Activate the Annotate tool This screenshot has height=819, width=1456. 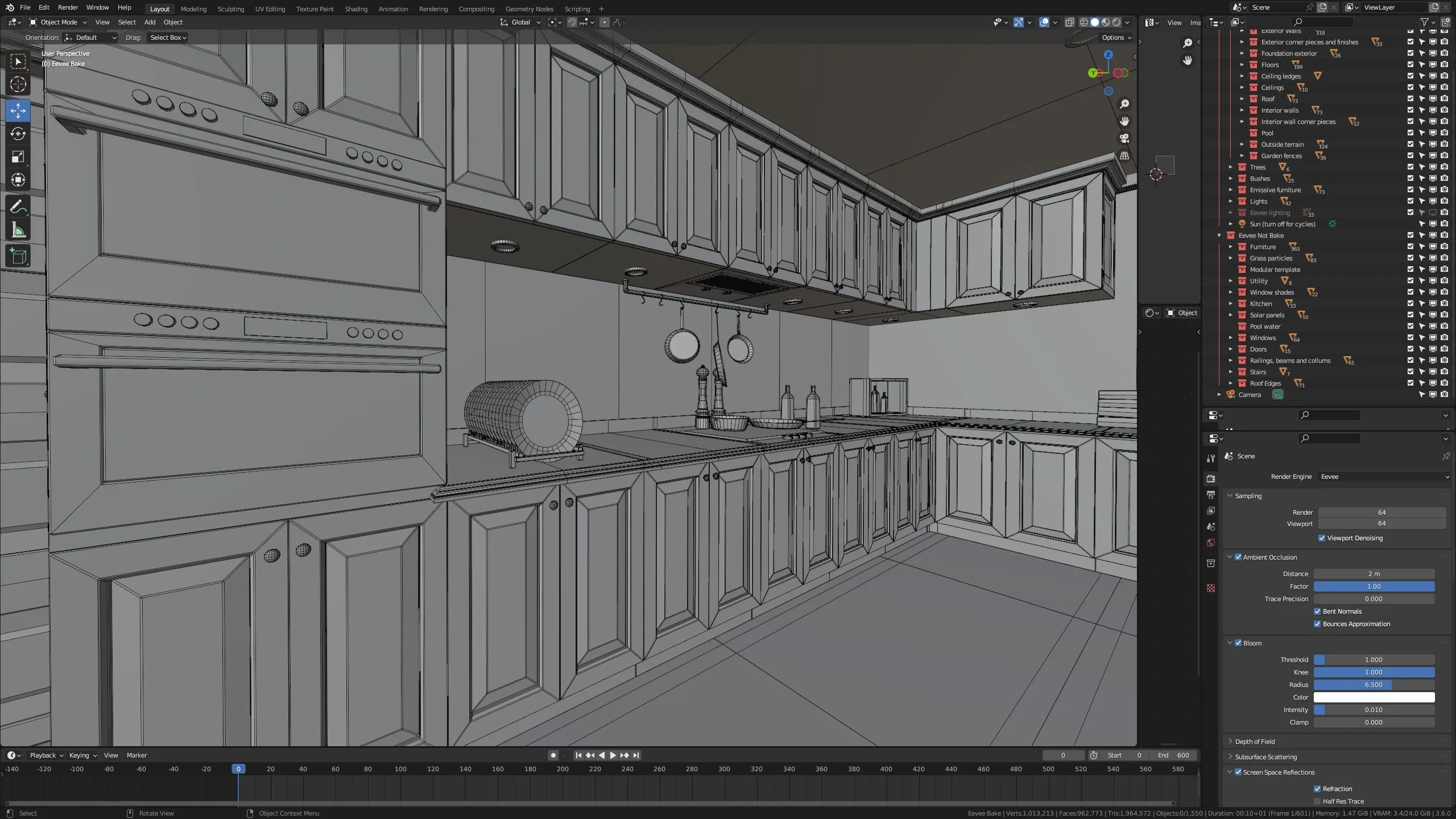[x=18, y=206]
